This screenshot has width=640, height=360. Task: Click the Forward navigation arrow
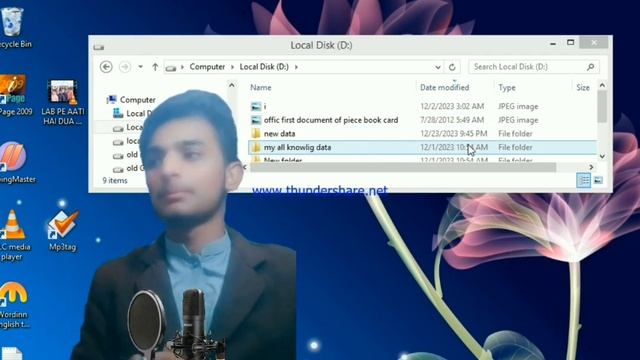[125, 67]
